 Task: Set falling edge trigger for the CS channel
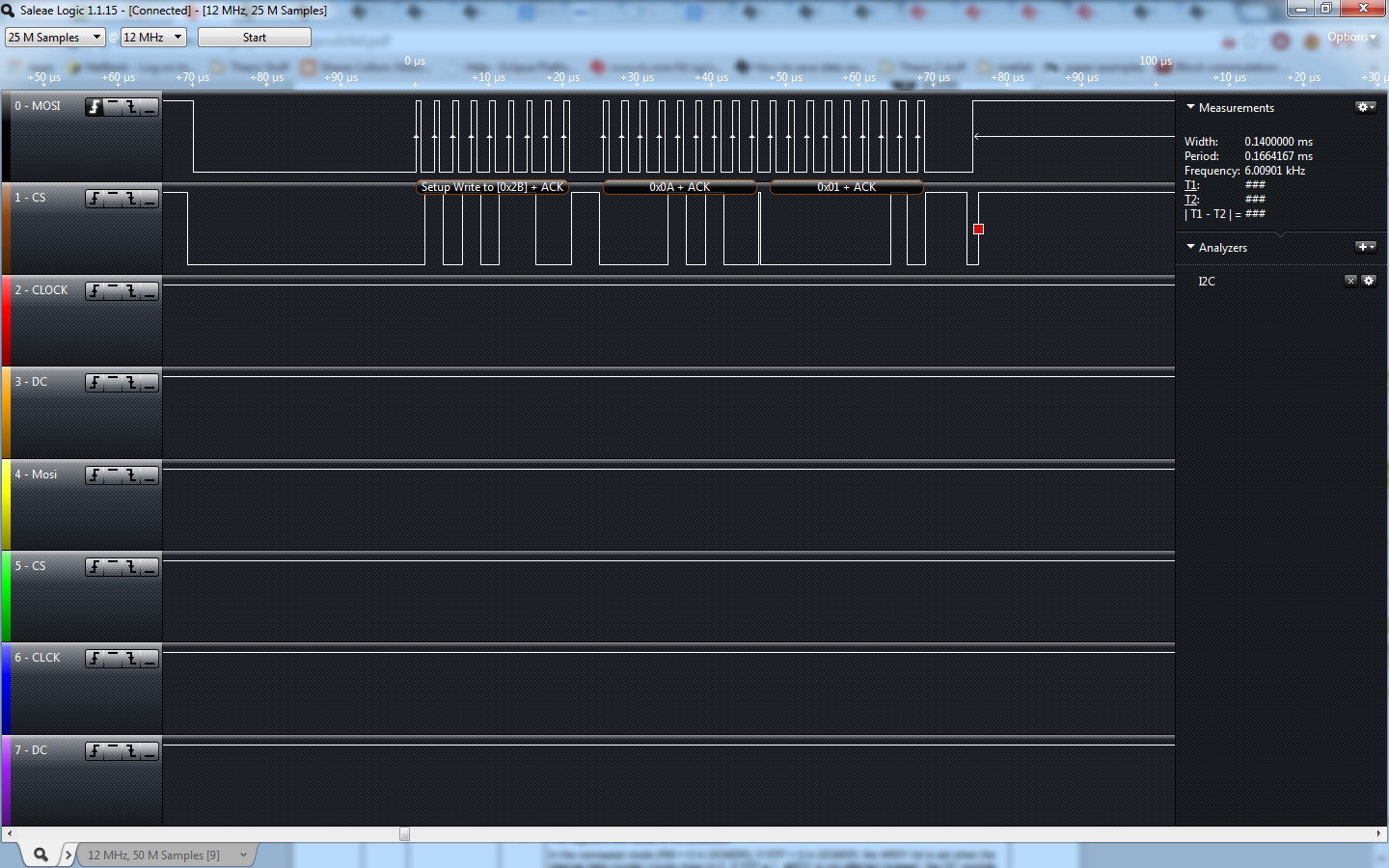(131, 199)
